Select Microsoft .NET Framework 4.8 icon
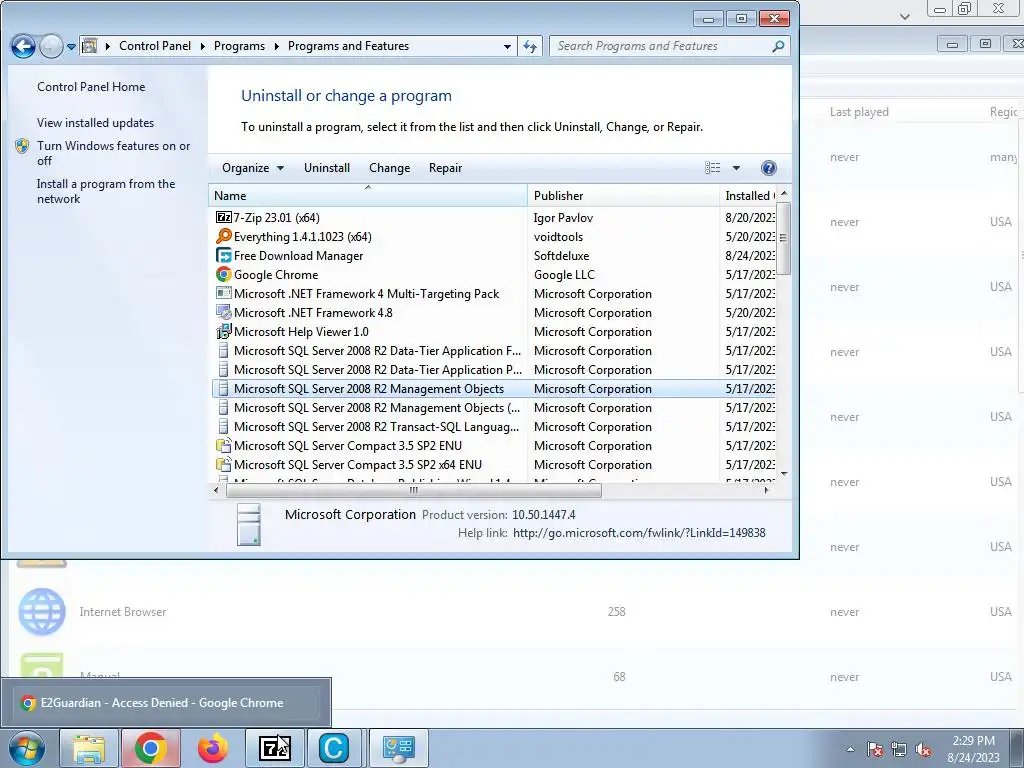 223,312
